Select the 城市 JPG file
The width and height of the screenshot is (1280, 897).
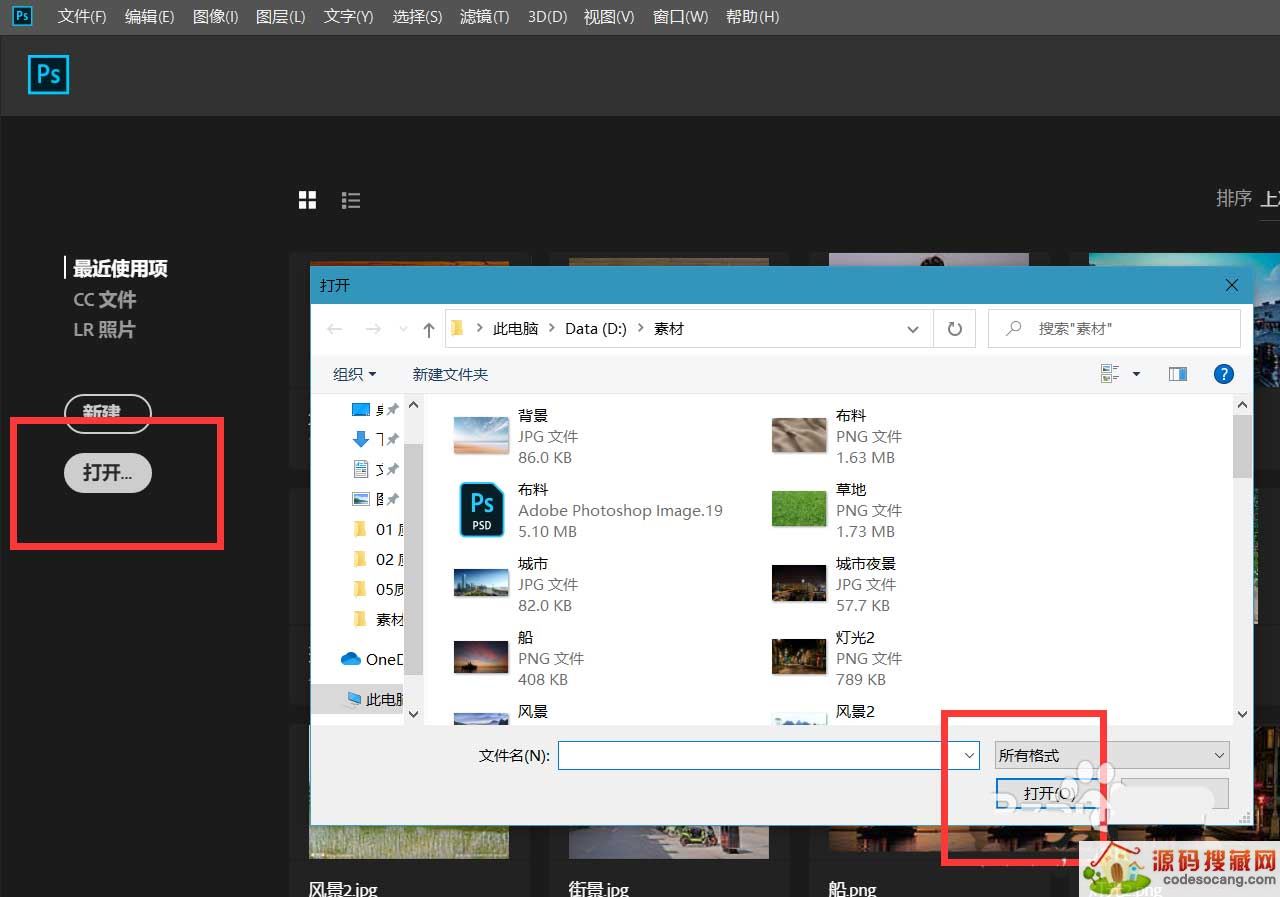pyautogui.click(x=516, y=584)
